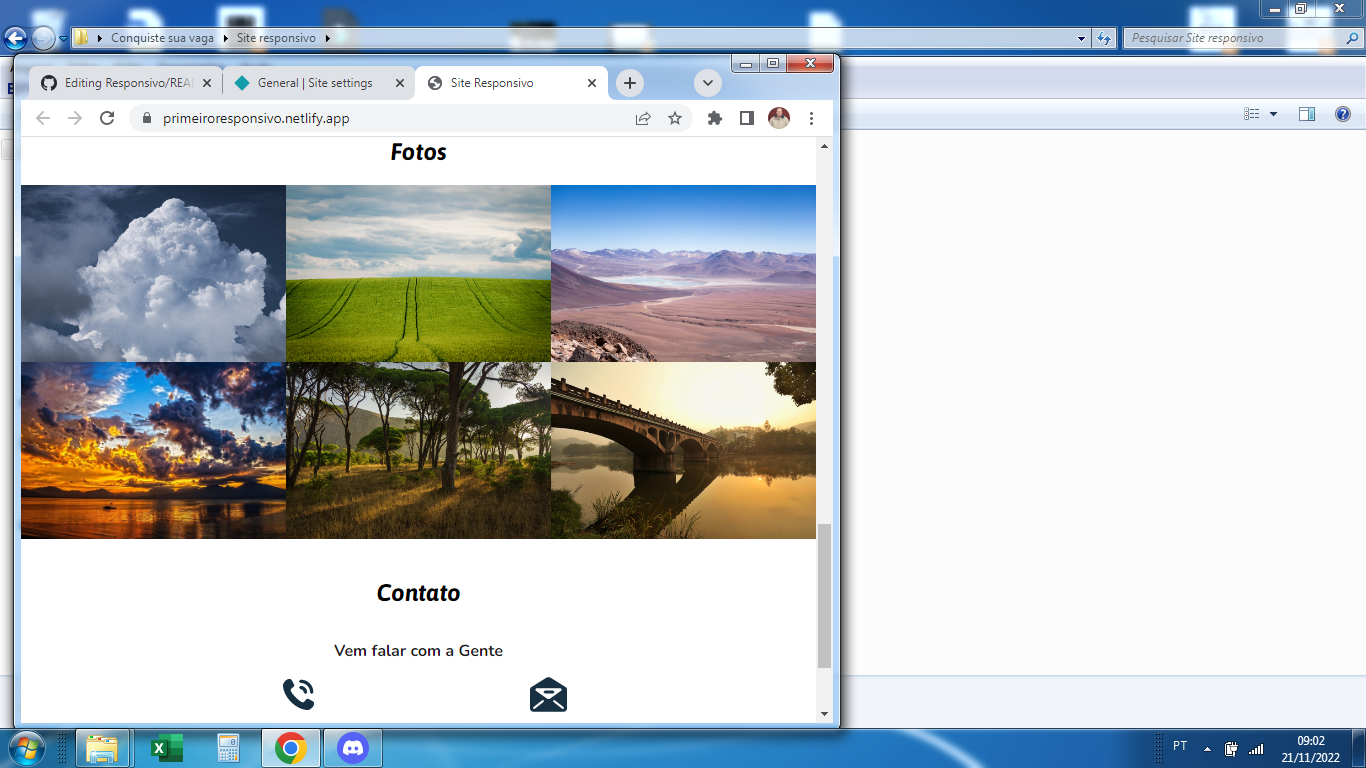The width and height of the screenshot is (1366, 768).
Task: Click the side panel icon in Chrome toolbar
Action: (x=746, y=117)
